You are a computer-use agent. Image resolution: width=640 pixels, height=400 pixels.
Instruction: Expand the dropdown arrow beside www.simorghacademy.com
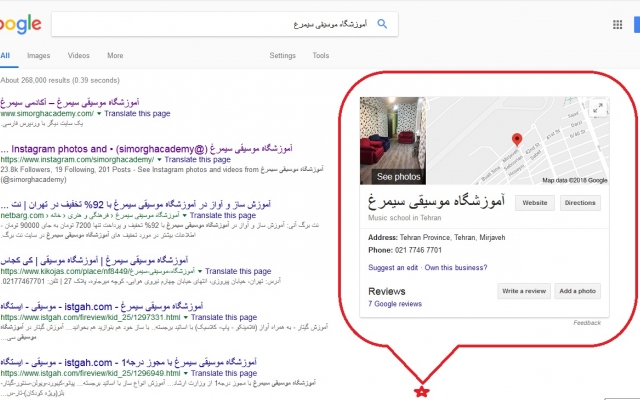(99, 114)
